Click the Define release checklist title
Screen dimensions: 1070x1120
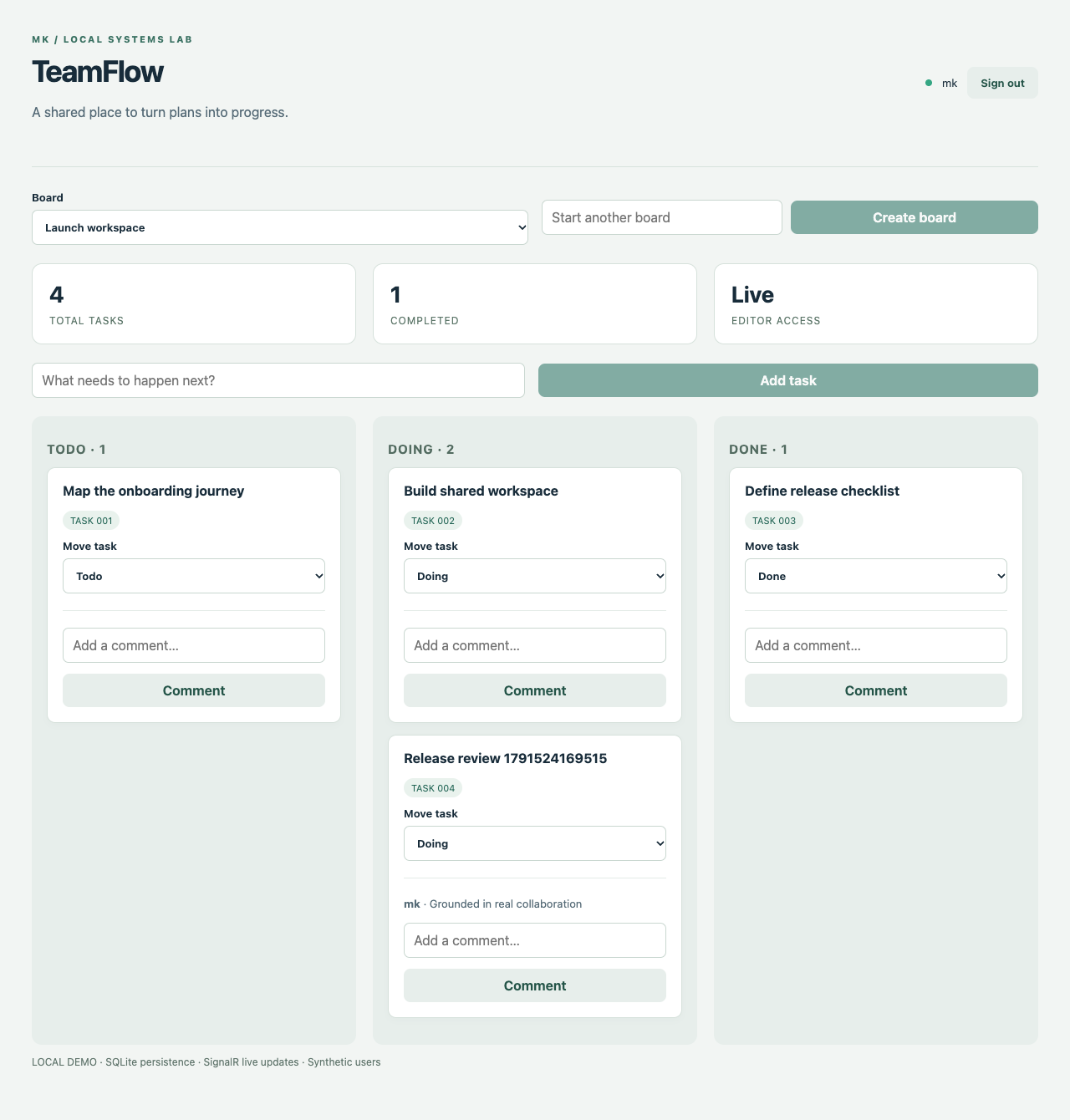(822, 491)
